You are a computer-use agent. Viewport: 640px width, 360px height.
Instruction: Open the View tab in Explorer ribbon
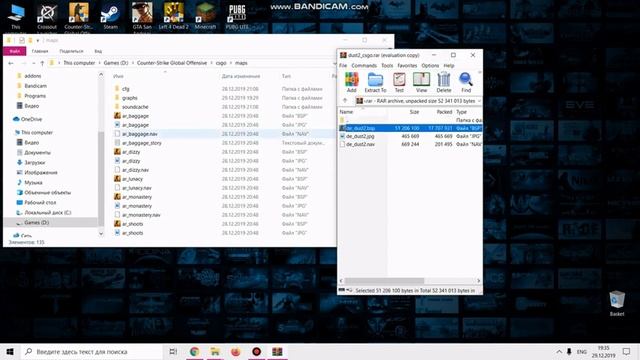pos(98,51)
